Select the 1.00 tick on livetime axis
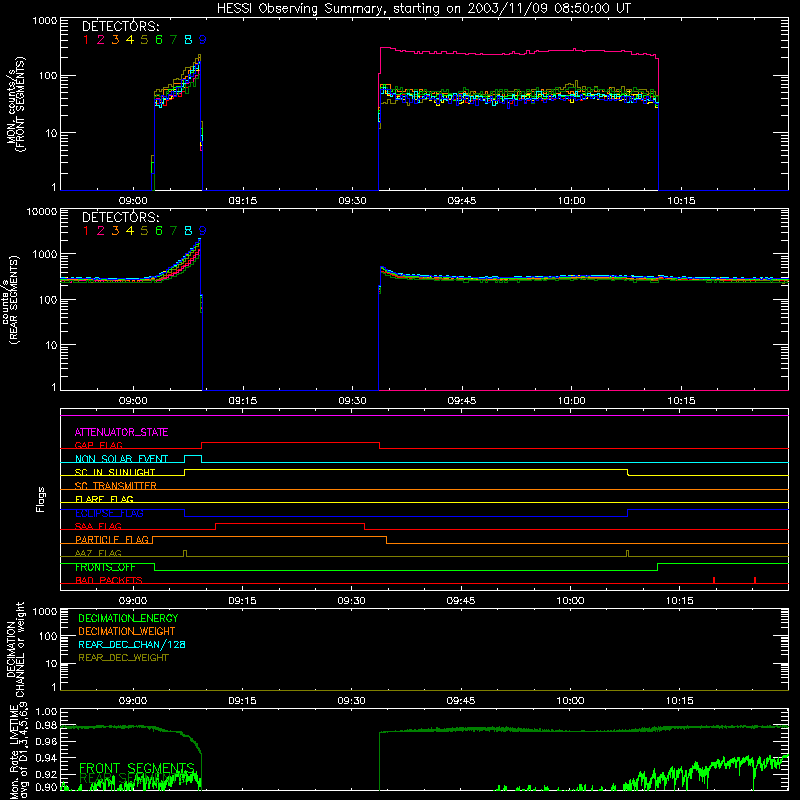800x800 pixels. click(46, 712)
